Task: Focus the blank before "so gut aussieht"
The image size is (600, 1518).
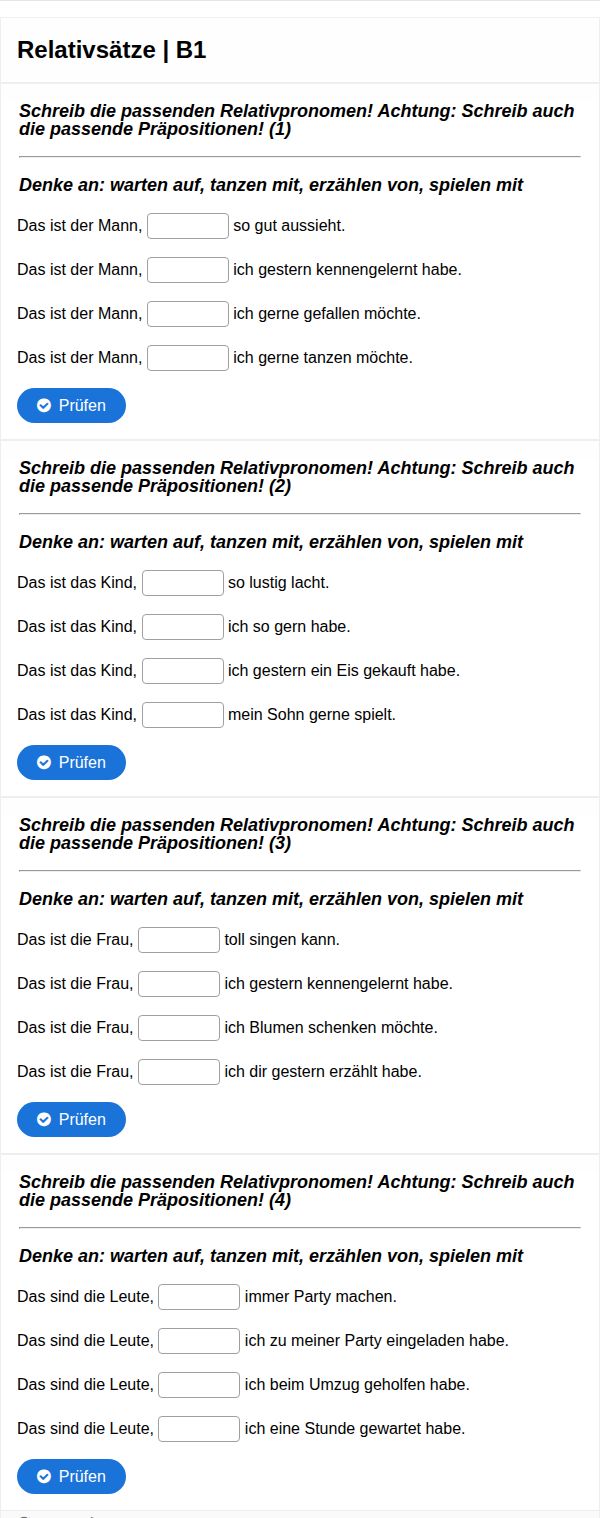Action: (x=188, y=226)
